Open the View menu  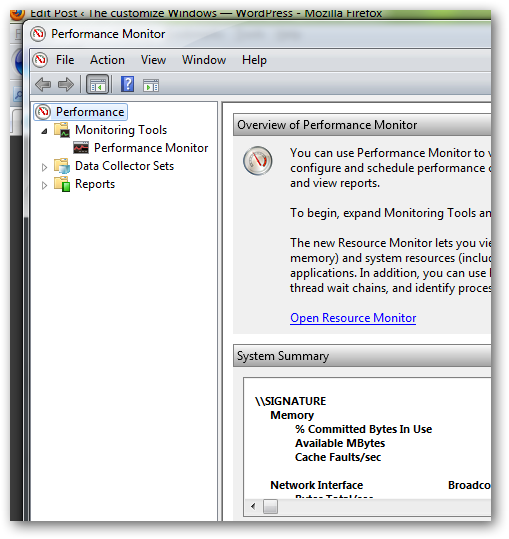click(x=153, y=60)
